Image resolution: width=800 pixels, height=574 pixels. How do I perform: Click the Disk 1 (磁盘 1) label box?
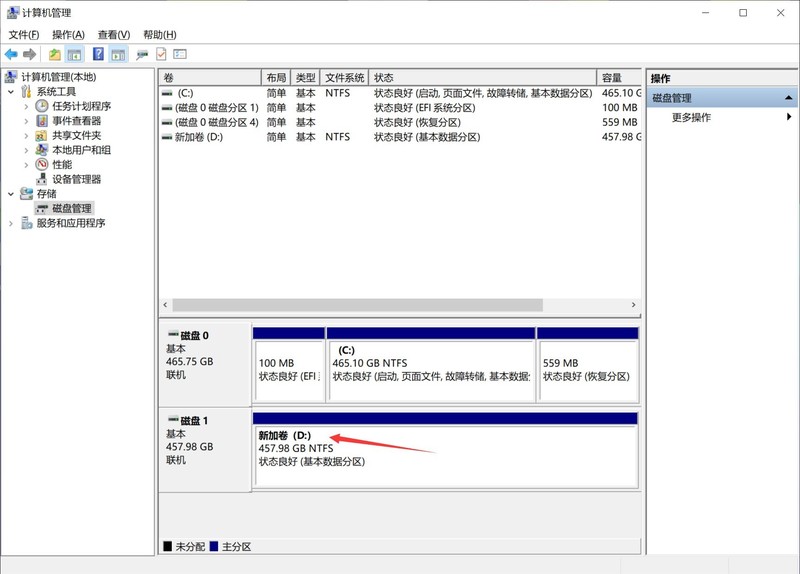click(x=205, y=450)
